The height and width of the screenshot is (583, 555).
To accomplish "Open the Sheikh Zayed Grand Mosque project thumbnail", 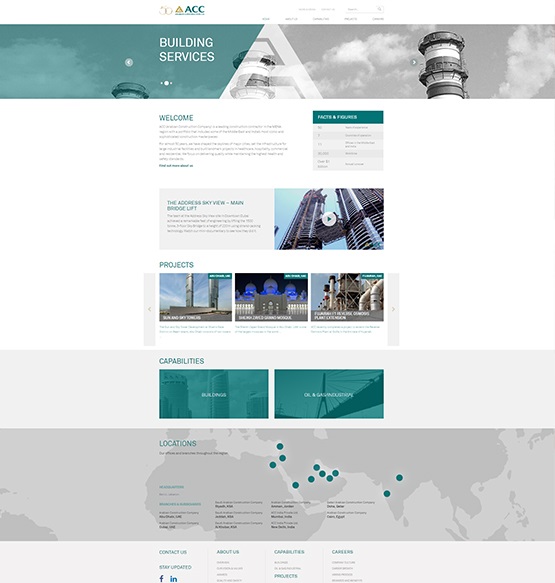I will [x=271, y=297].
